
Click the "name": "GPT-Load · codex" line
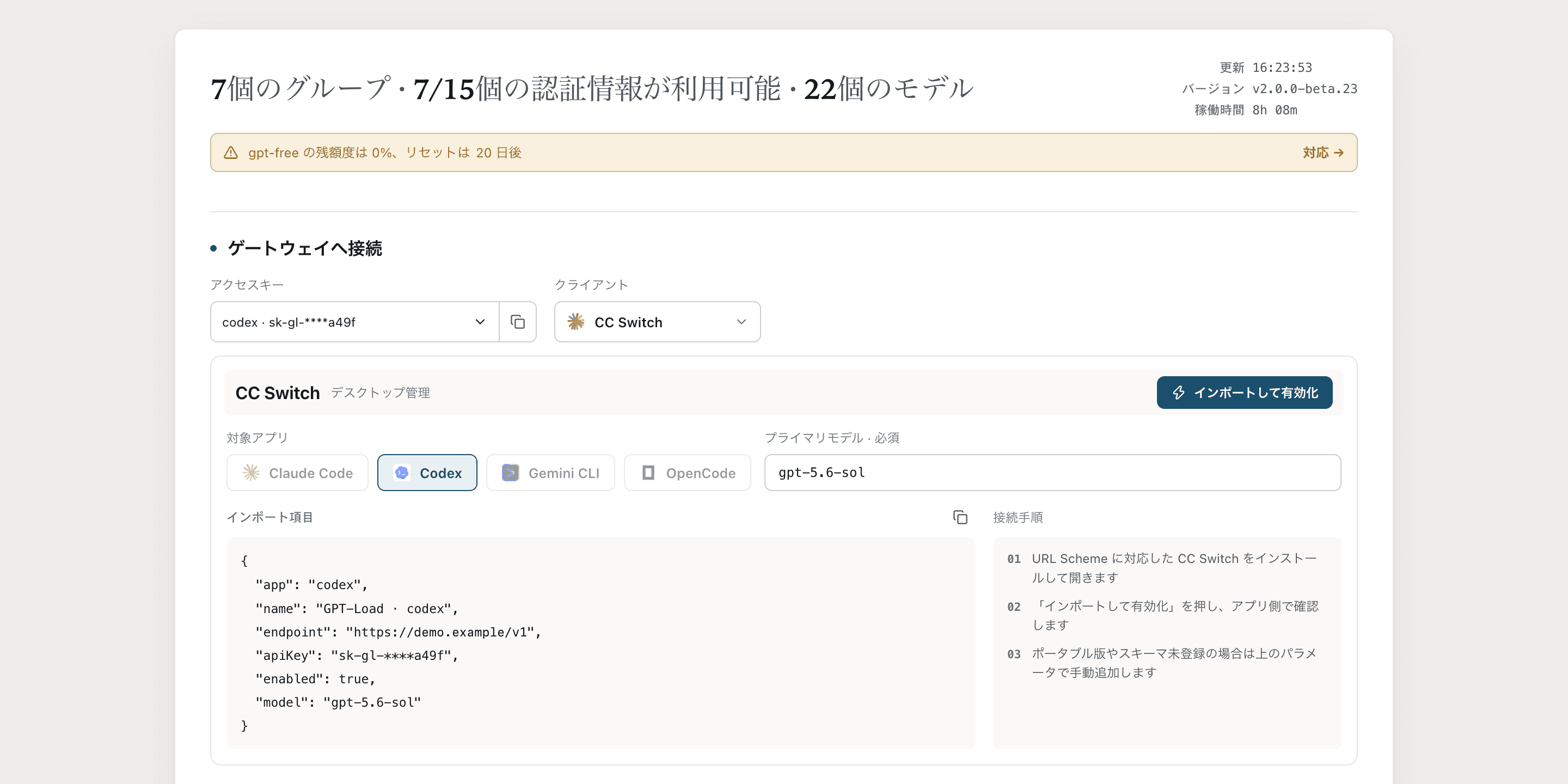point(357,609)
